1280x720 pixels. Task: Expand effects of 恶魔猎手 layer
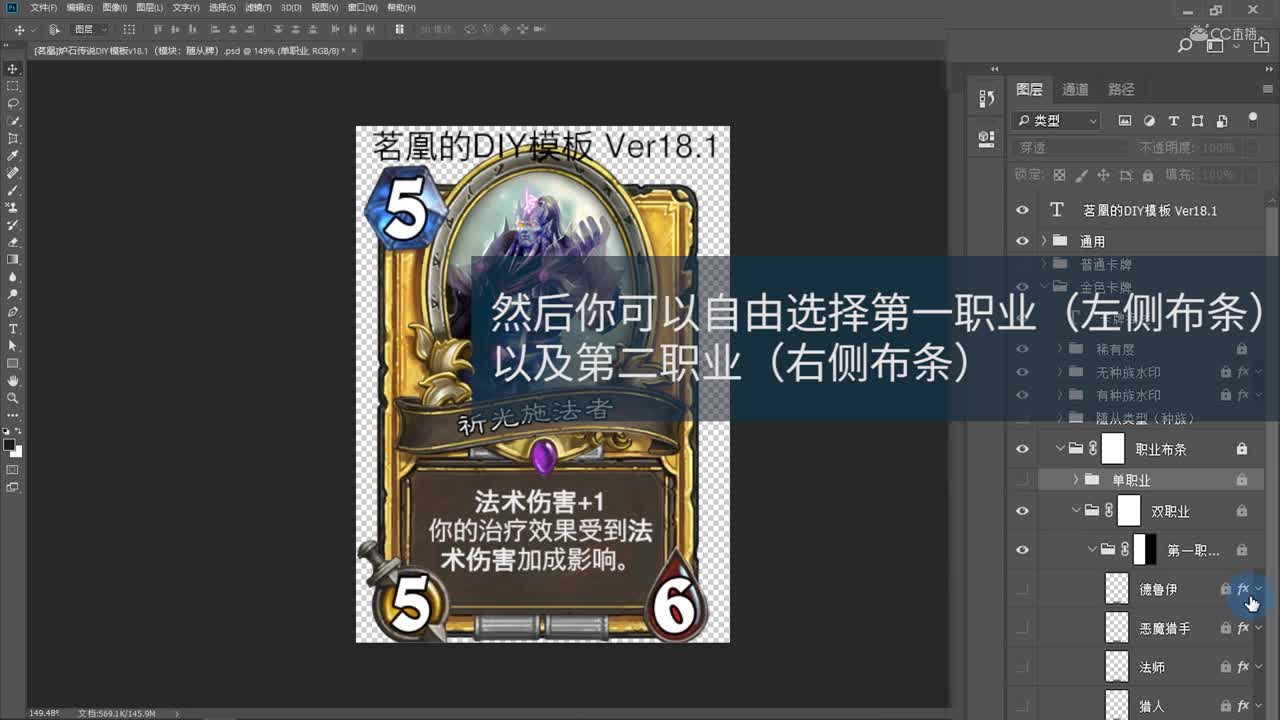pyautogui.click(x=1259, y=628)
